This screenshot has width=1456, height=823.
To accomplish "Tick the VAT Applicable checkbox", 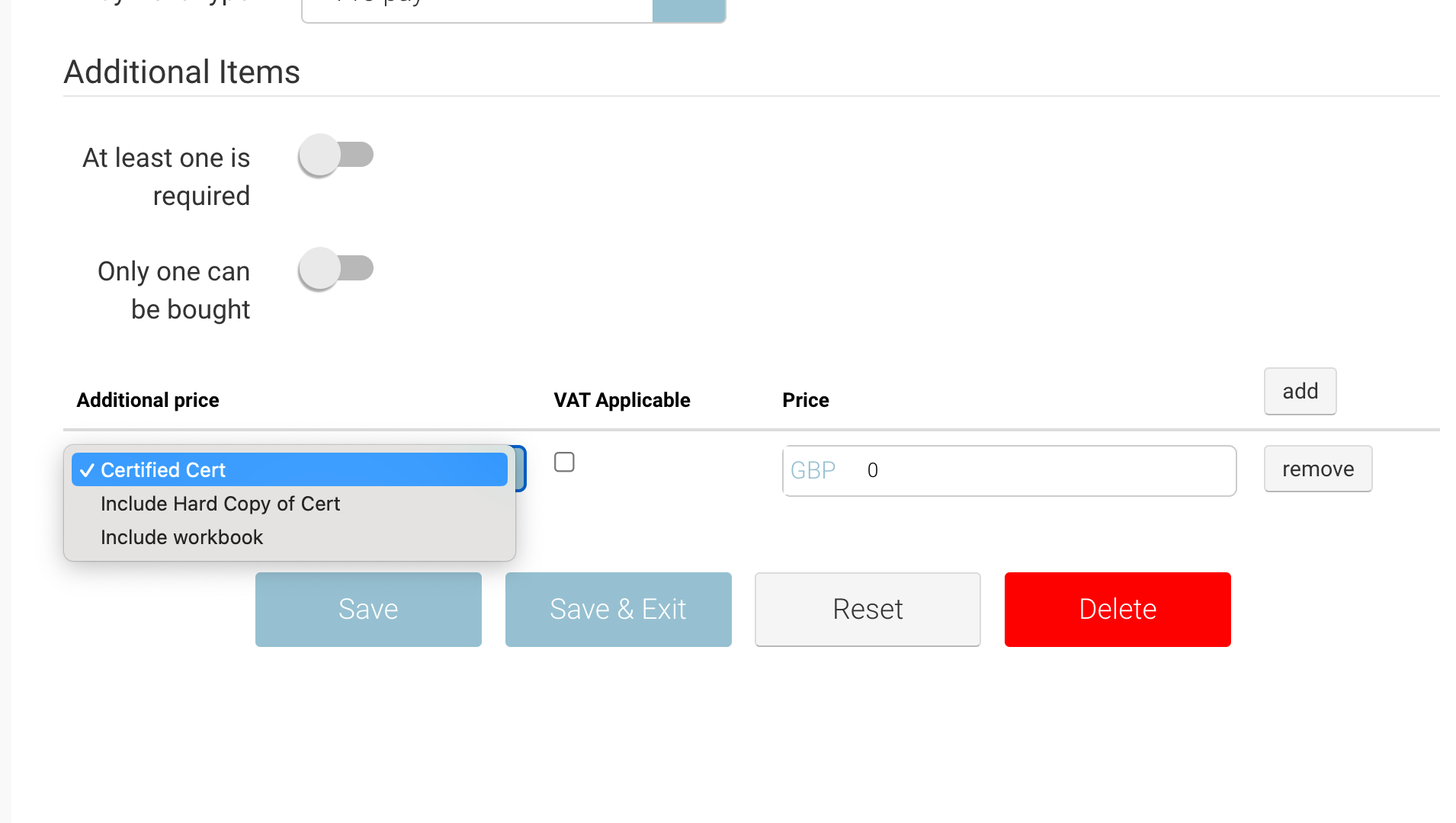I will pyautogui.click(x=564, y=463).
